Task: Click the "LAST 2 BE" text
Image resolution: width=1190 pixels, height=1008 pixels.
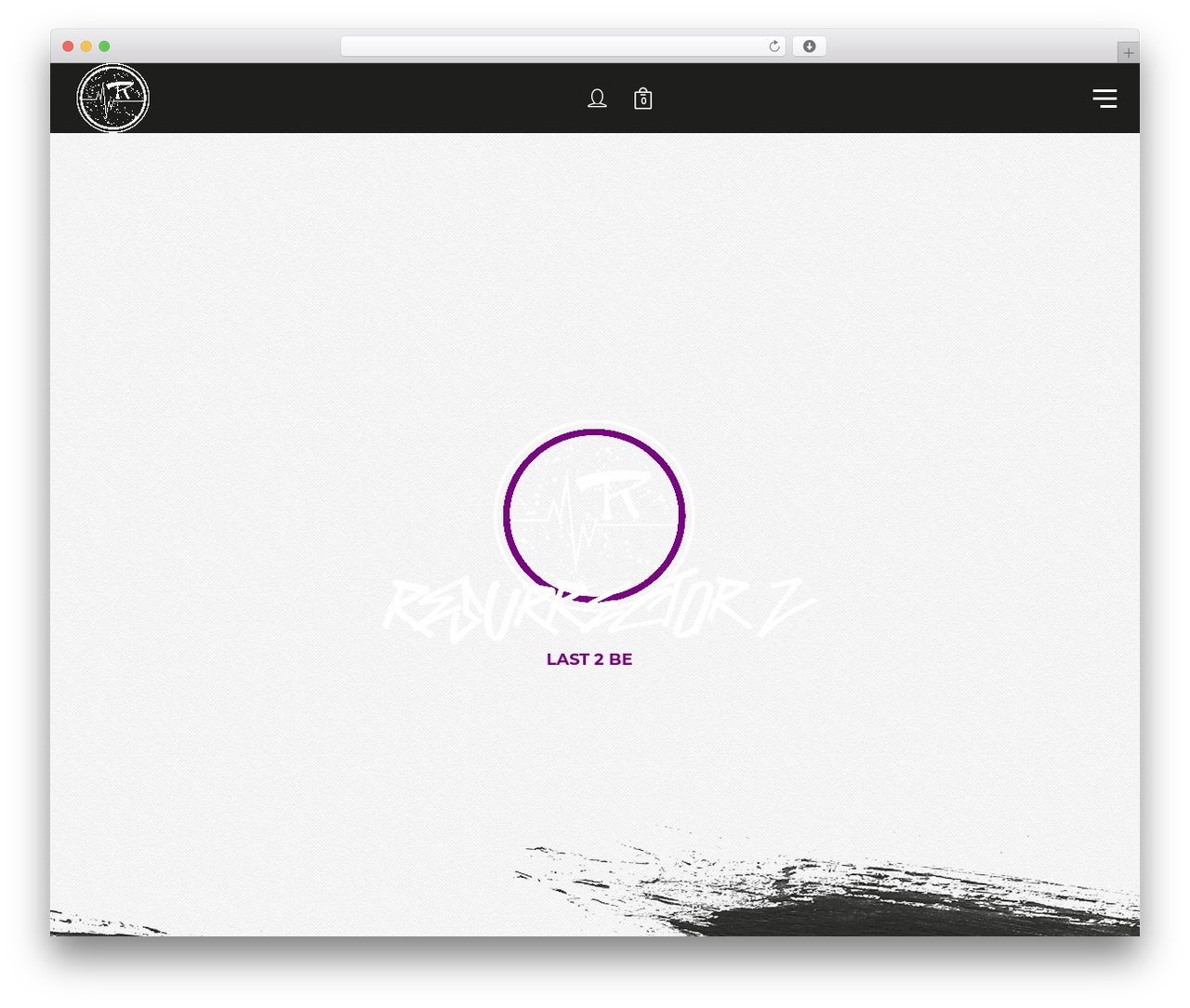Action: (x=589, y=659)
